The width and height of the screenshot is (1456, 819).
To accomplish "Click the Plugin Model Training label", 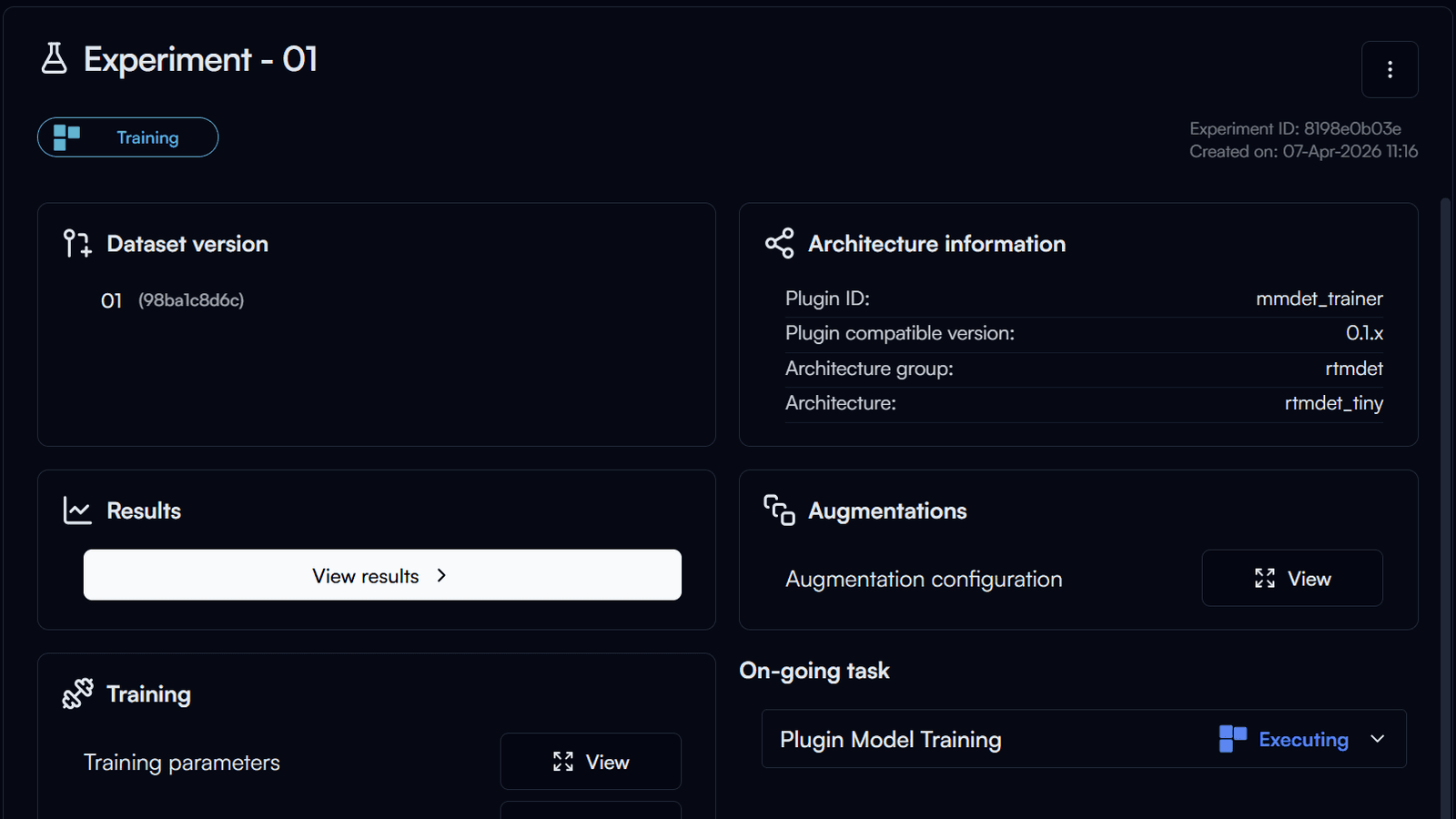I will click(890, 740).
